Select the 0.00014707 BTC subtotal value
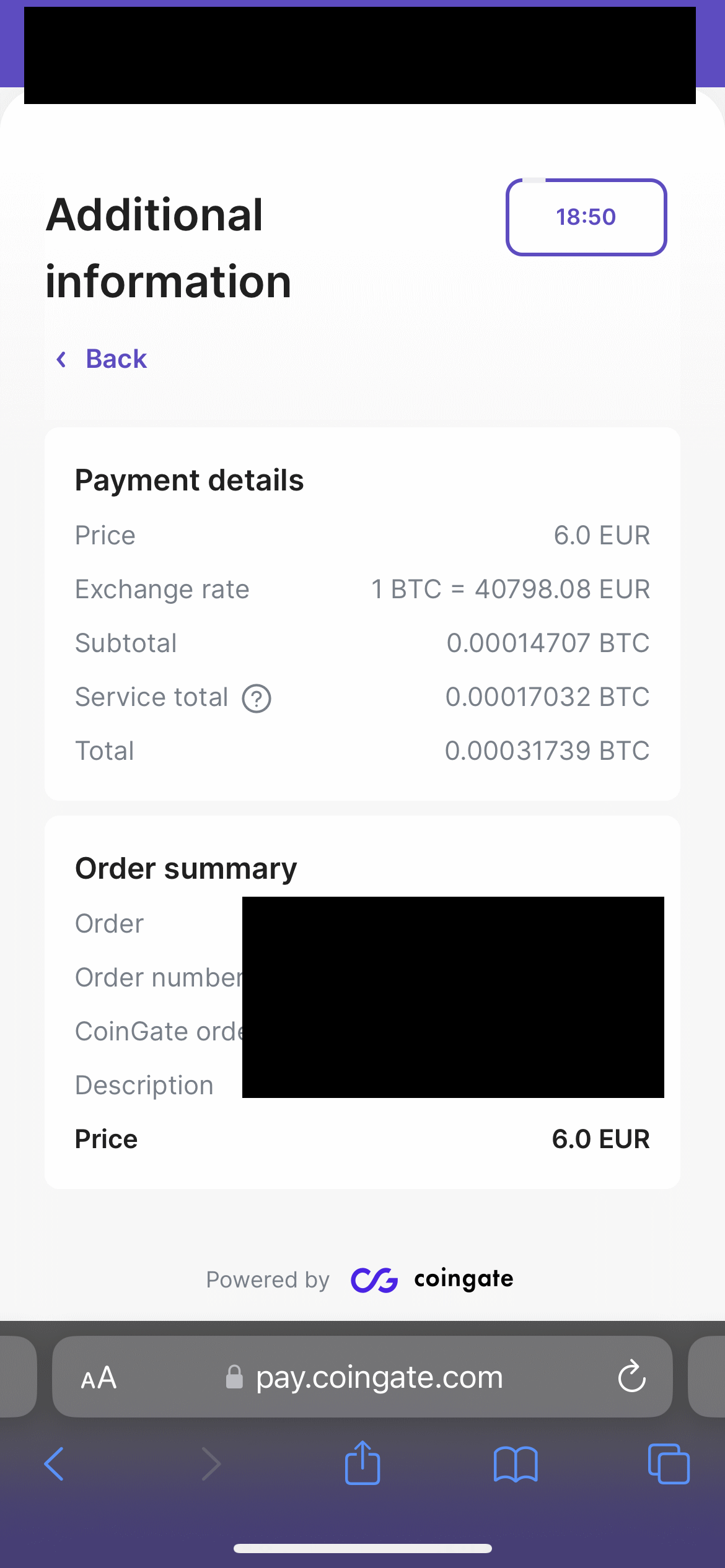Viewport: 725px width, 1568px height. tap(548, 643)
